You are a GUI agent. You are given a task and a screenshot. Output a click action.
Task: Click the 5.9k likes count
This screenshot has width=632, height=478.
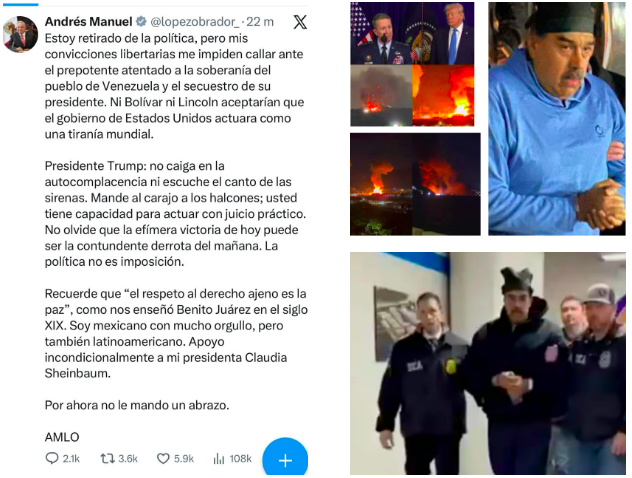point(184,459)
